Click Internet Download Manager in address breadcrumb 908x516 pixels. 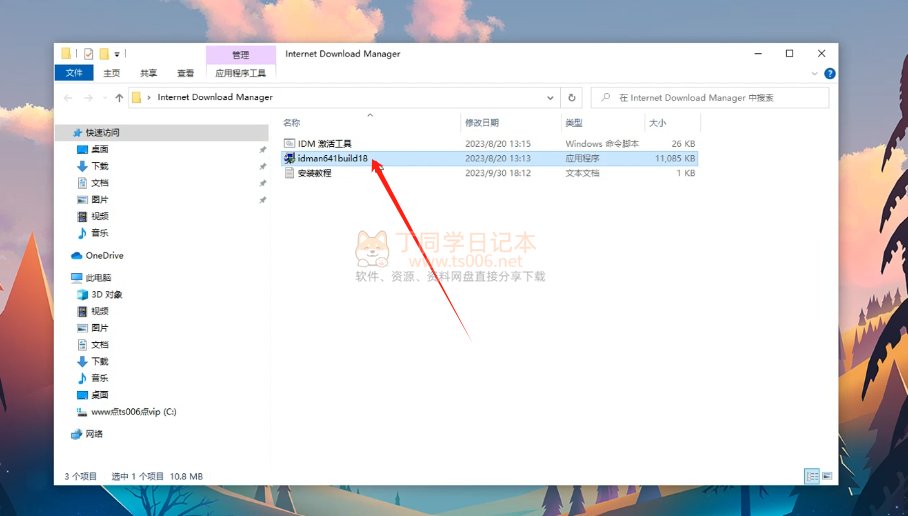pyautogui.click(x=215, y=97)
